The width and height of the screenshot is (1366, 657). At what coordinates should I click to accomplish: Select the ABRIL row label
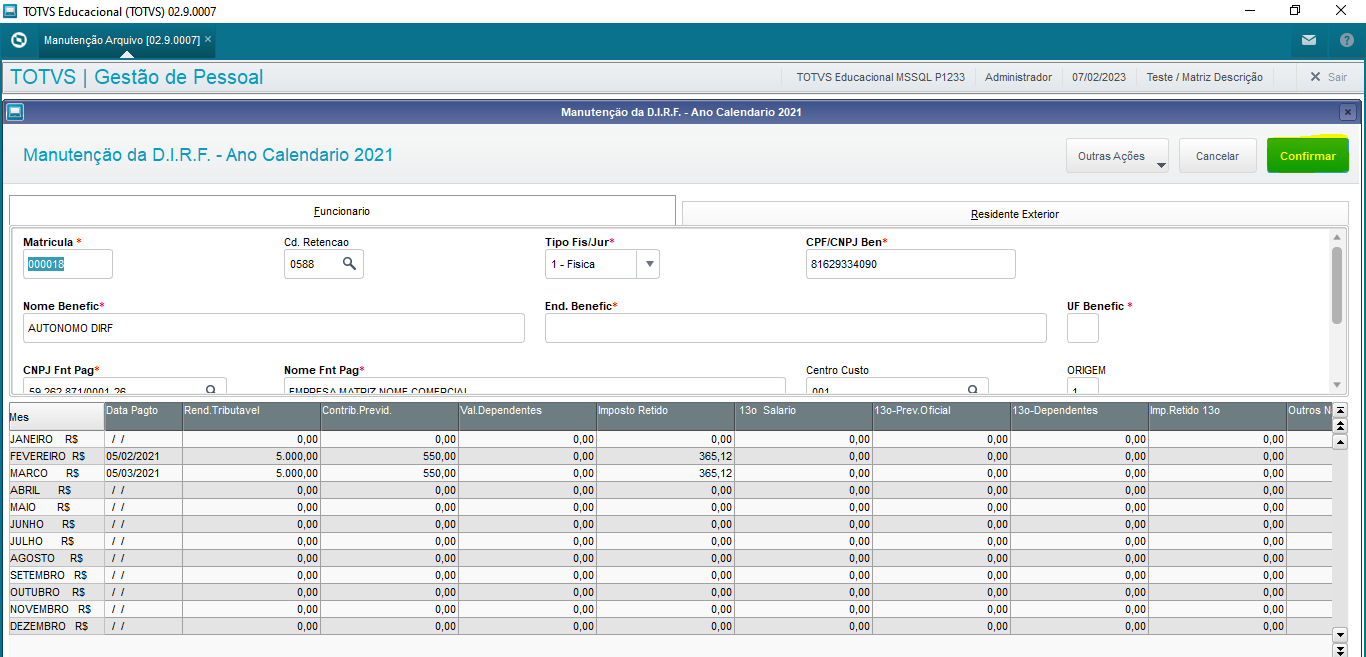tap(56, 490)
